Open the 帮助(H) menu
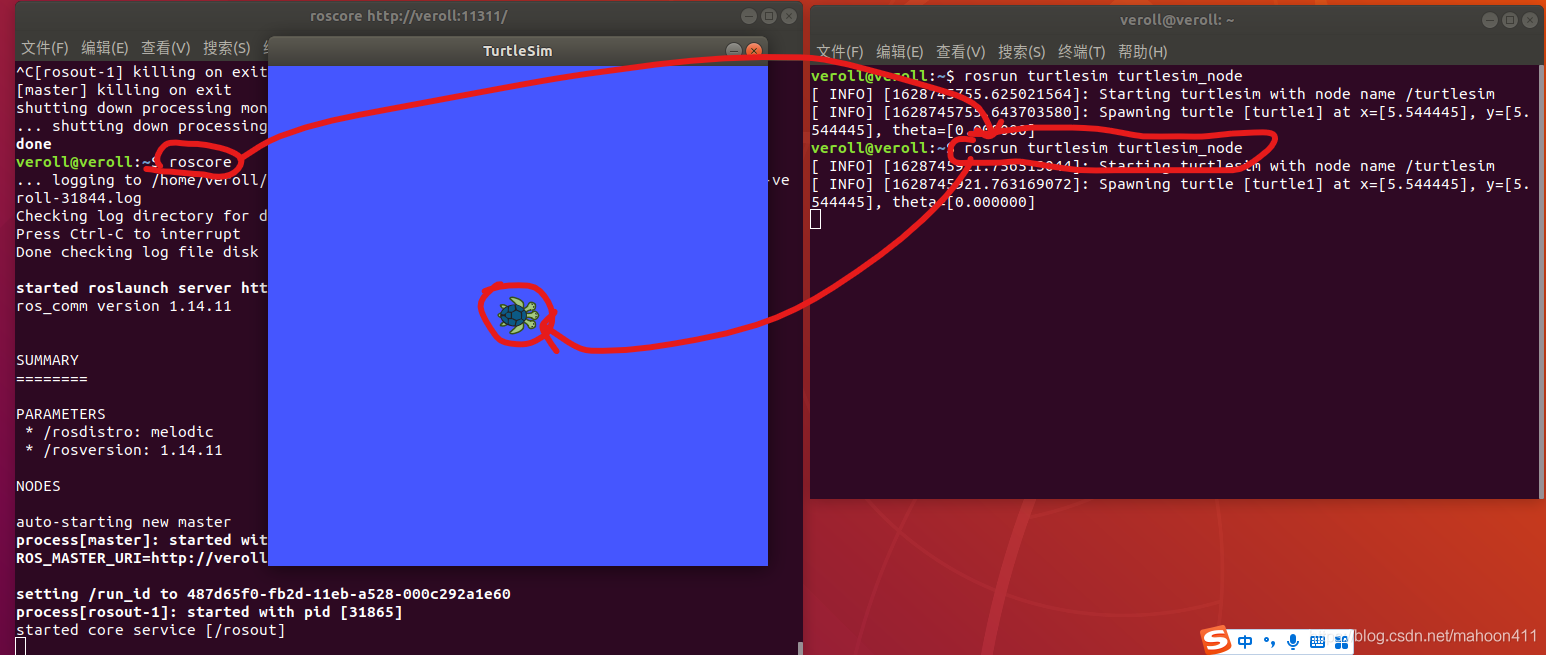Screen dimensions: 1546x655 pyautogui.click(x=1143, y=51)
